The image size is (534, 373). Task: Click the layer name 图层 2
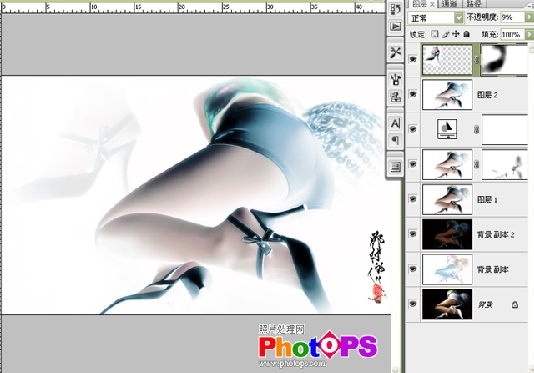(x=487, y=95)
